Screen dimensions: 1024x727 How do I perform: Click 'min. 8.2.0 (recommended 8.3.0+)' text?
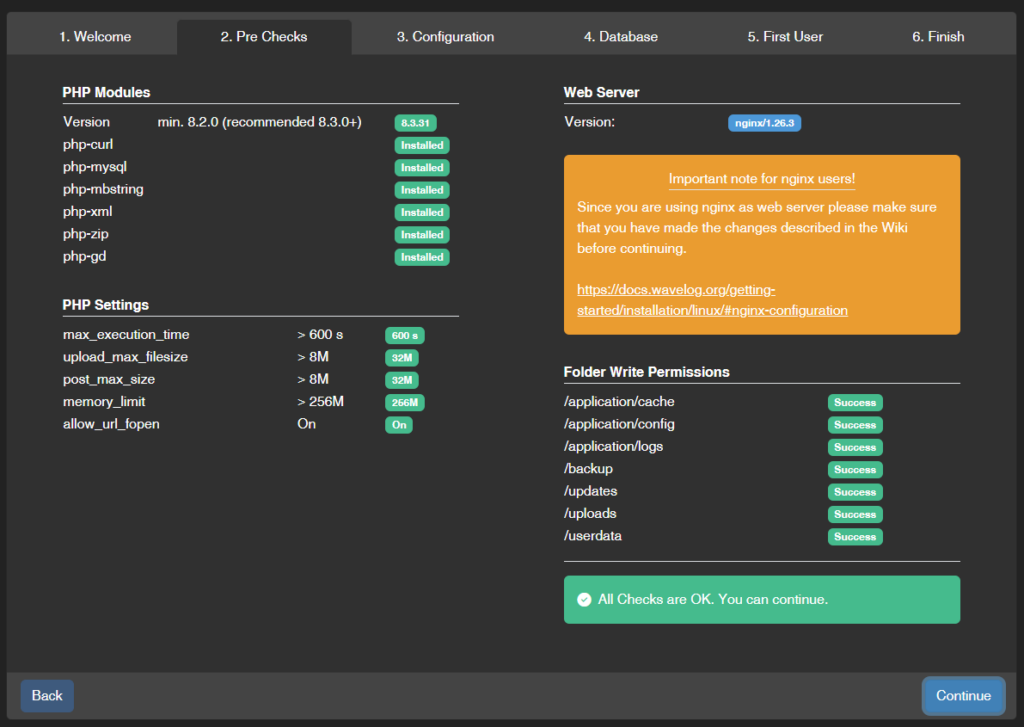259,122
